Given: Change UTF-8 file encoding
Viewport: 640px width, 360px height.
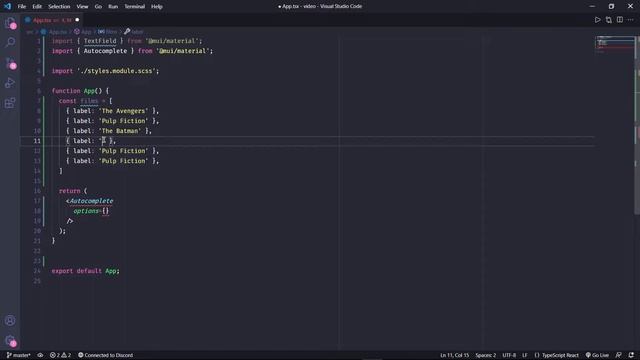Looking at the screenshot, I should (x=509, y=355).
